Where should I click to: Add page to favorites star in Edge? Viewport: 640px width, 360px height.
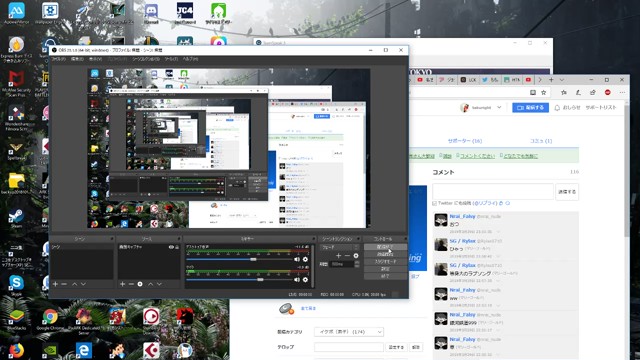(x=544, y=93)
